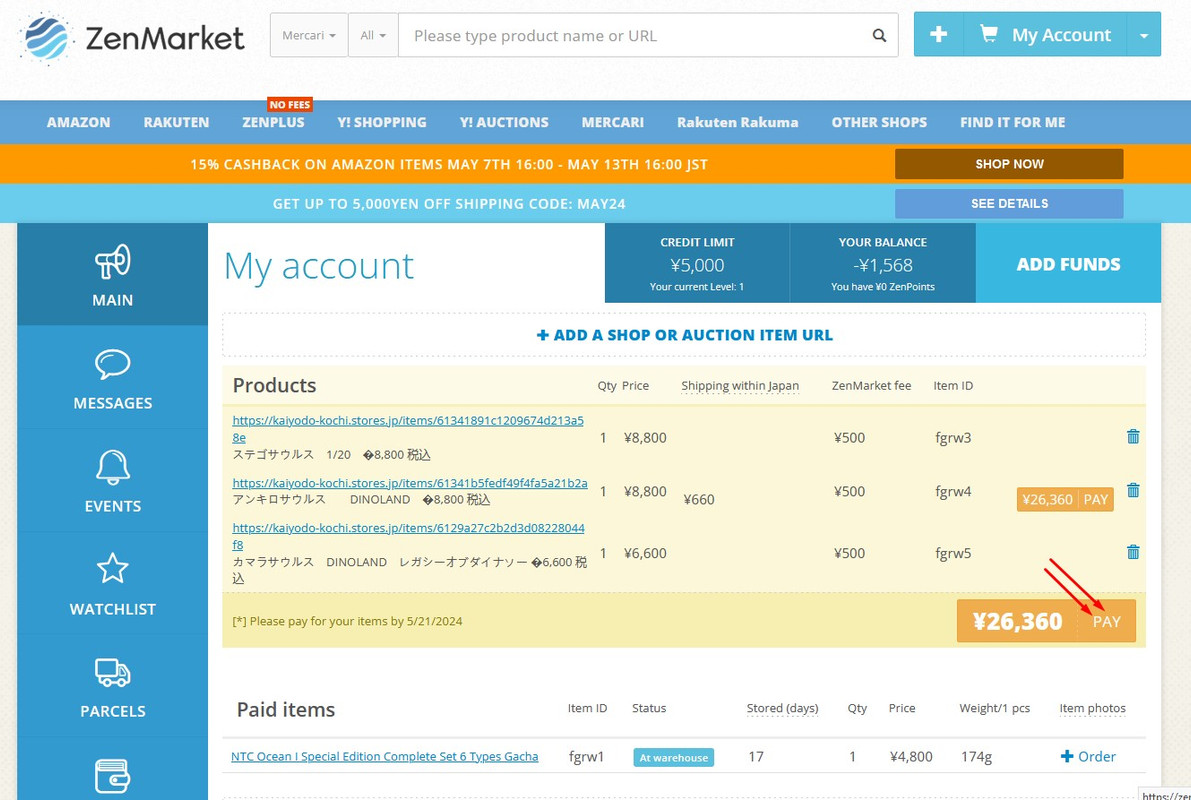The image size is (1191, 800).
Task: Open WATCHLIST star sidebar icon
Action: click(112, 568)
